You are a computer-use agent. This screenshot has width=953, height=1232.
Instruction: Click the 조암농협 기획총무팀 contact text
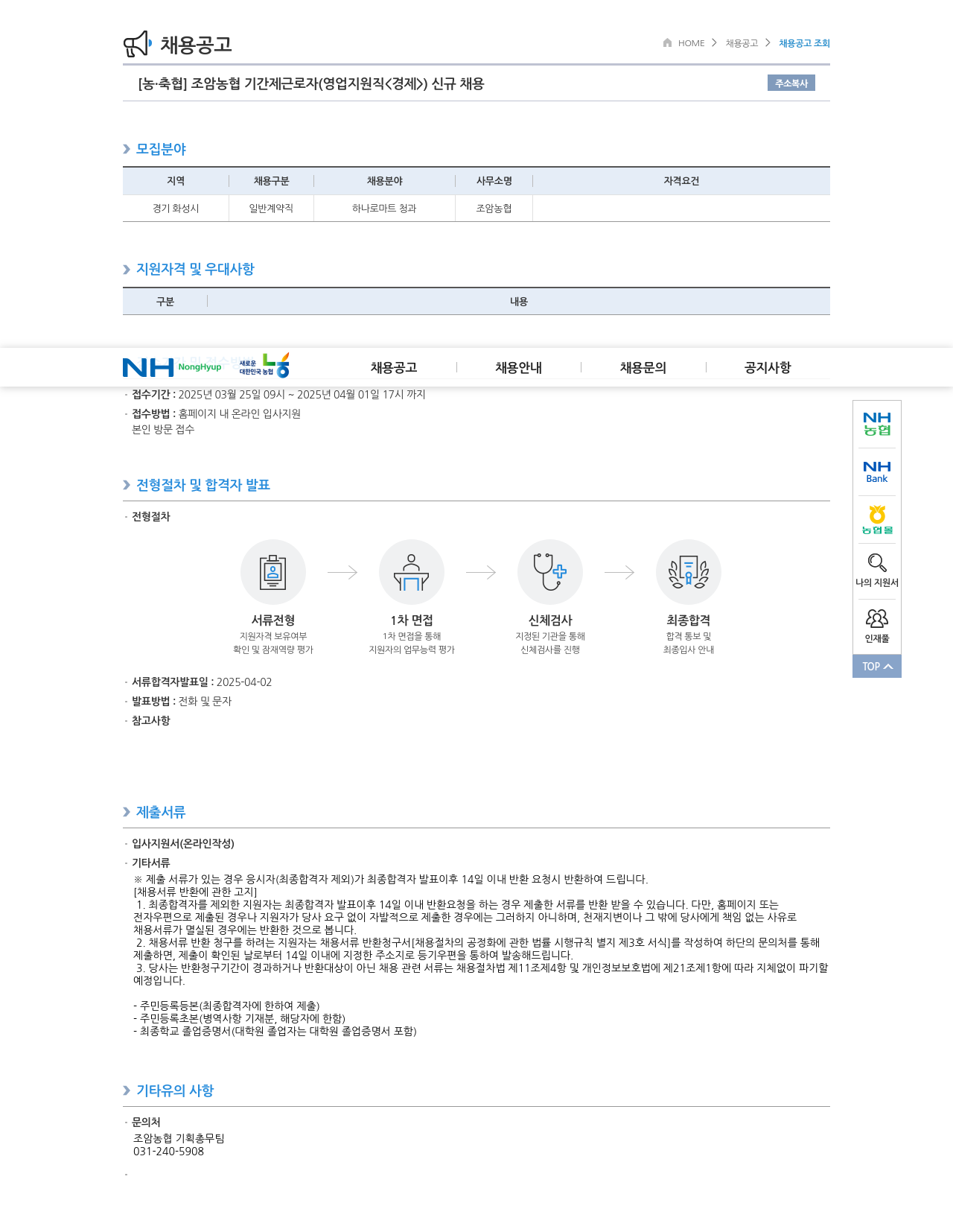point(179,1139)
